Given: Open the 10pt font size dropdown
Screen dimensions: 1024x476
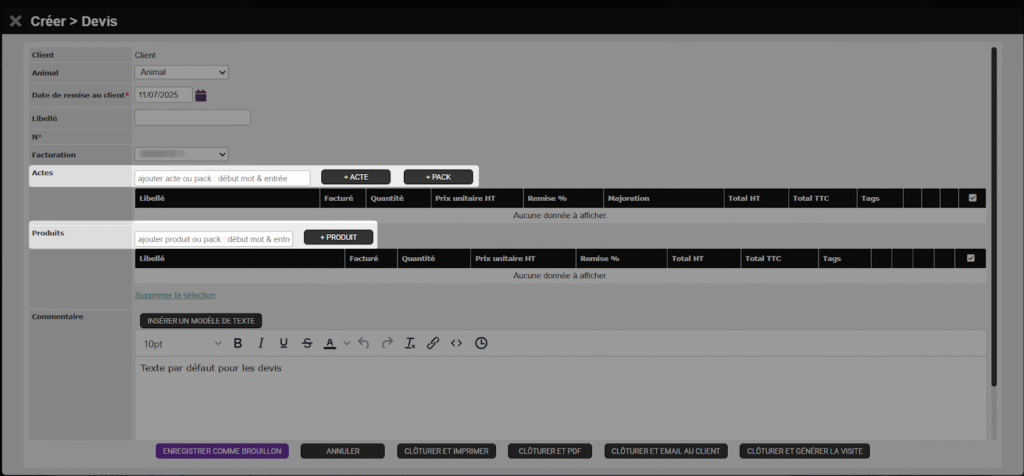Looking at the screenshot, I should [182, 343].
